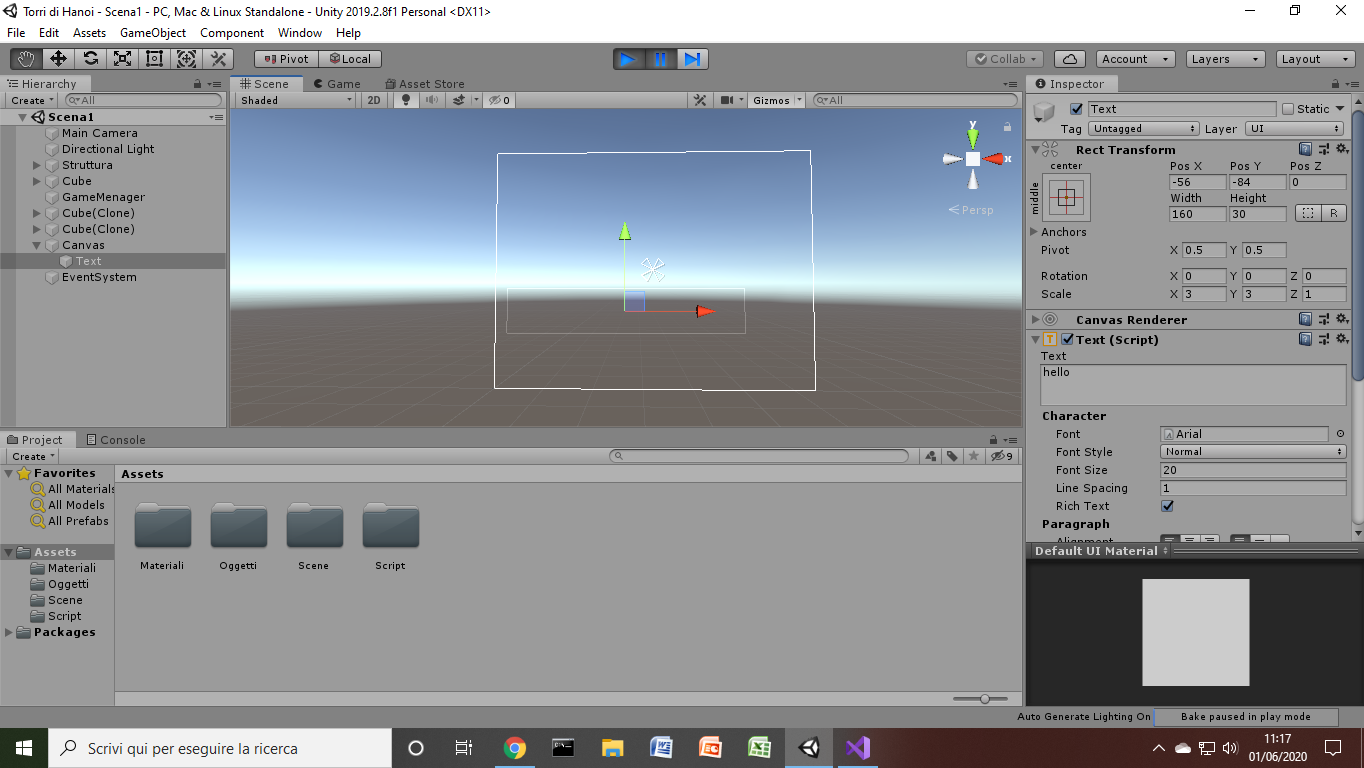1364x768 pixels.
Task: Open the Tag dropdown showing Untagged
Action: point(1144,129)
